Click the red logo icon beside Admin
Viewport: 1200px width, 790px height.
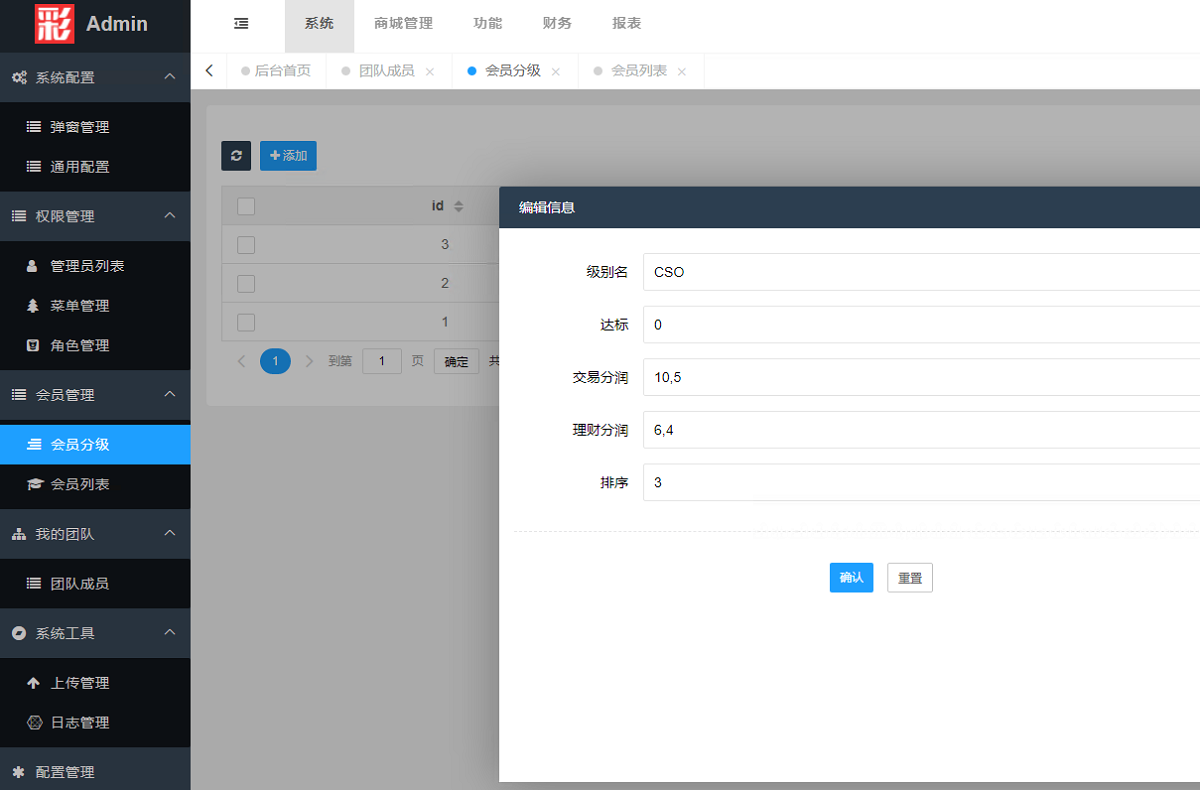coord(54,24)
